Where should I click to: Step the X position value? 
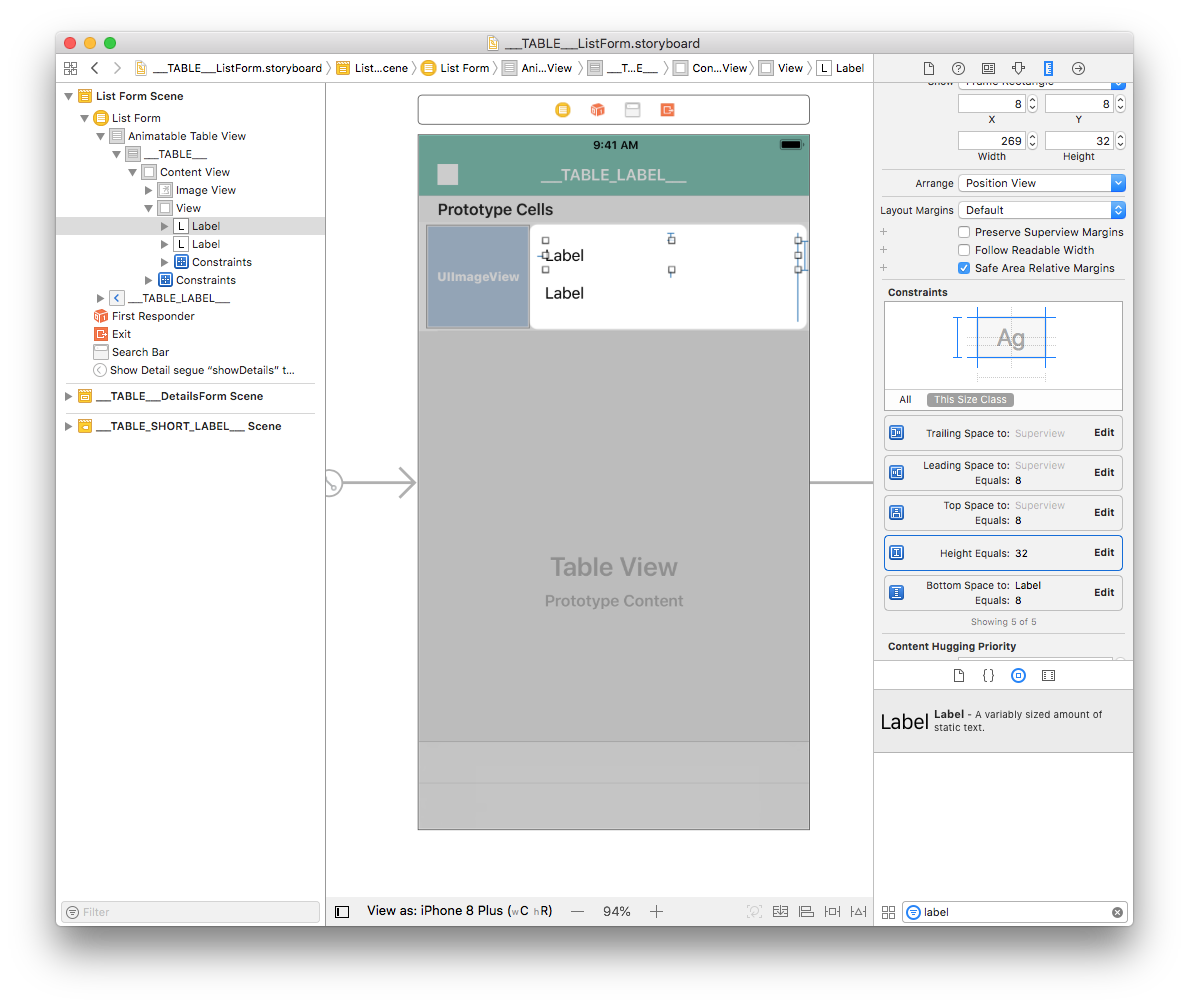pyautogui.click(x=1032, y=104)
